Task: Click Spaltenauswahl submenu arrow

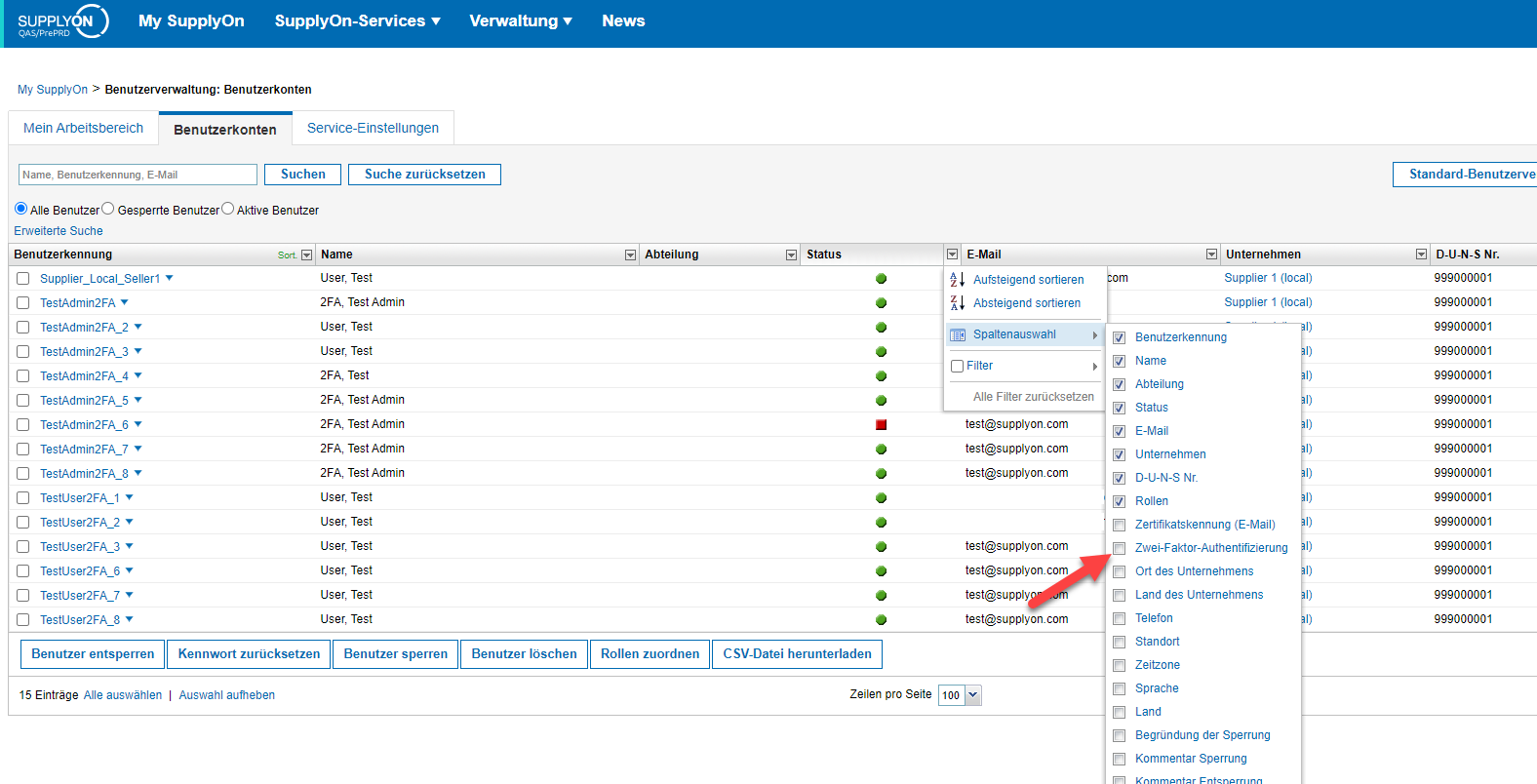Action: point(1095,335)
